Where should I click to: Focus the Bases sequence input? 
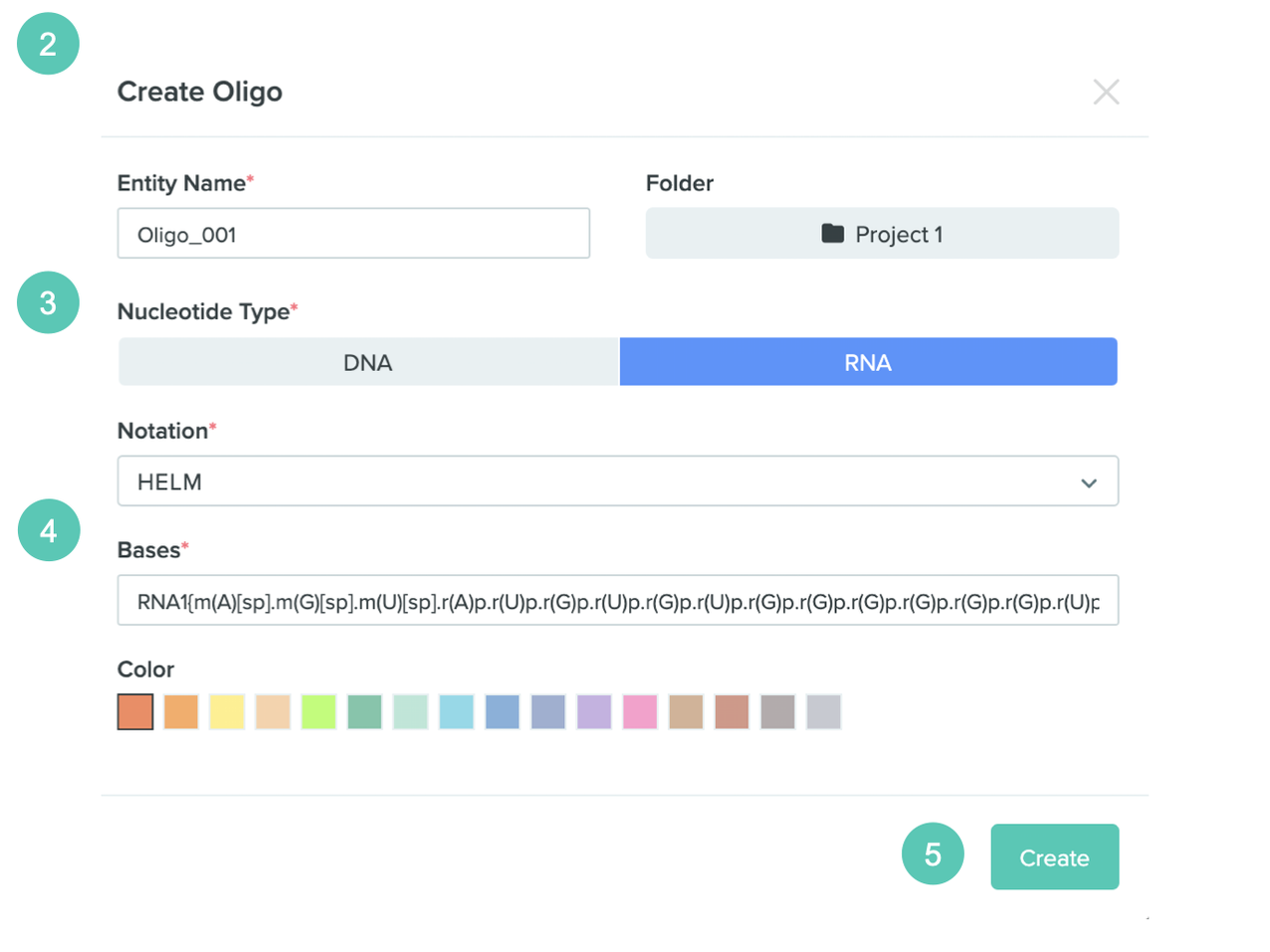618,601
